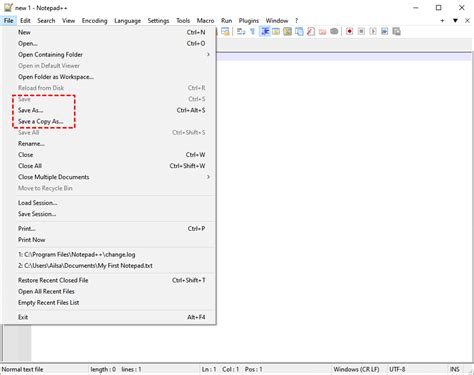Run macro multiple times icon
The height and width of the screenshot is (375, 474).
click(384, 32)
